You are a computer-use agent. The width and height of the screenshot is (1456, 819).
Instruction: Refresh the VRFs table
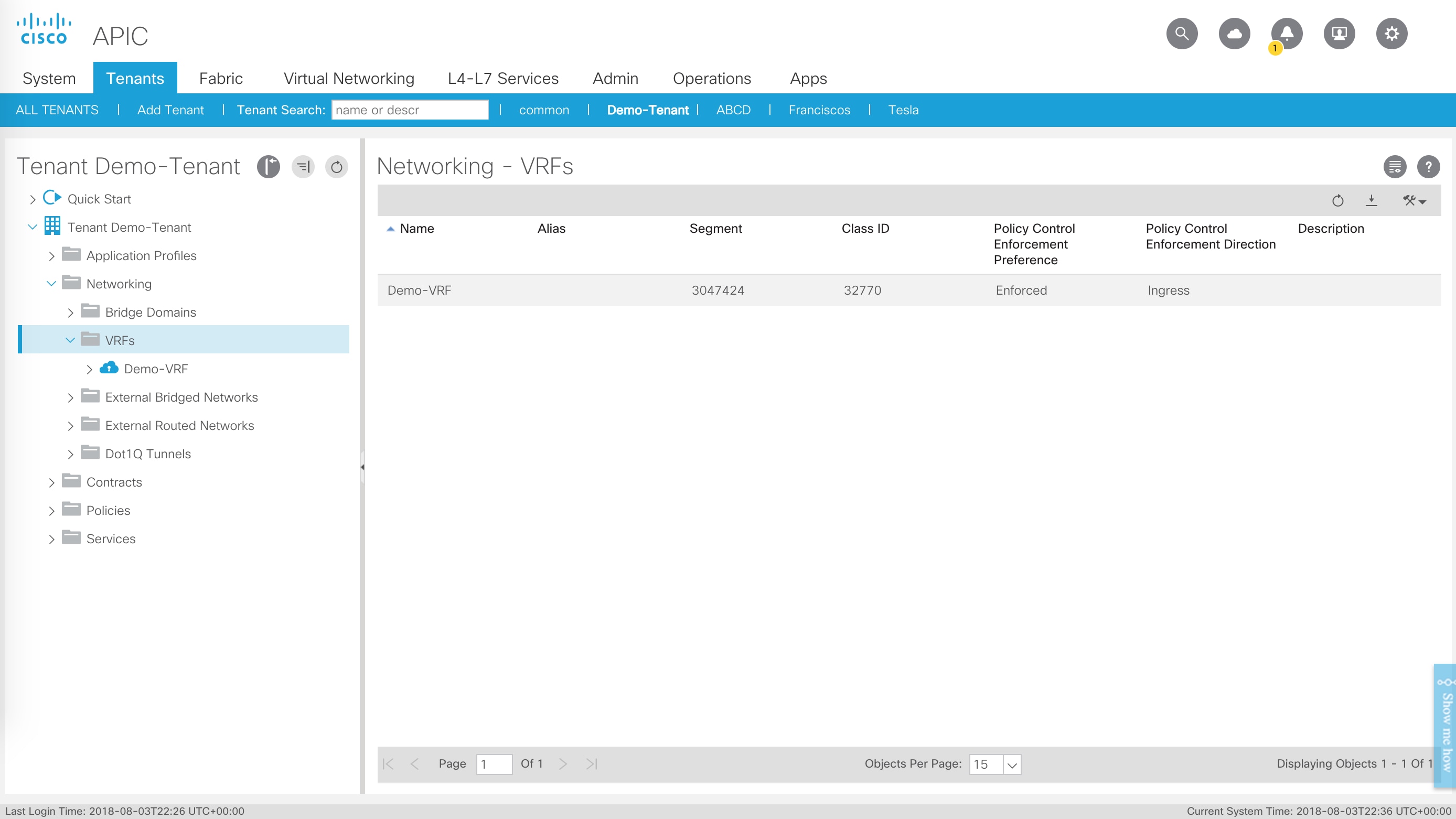click(1337, 201)
